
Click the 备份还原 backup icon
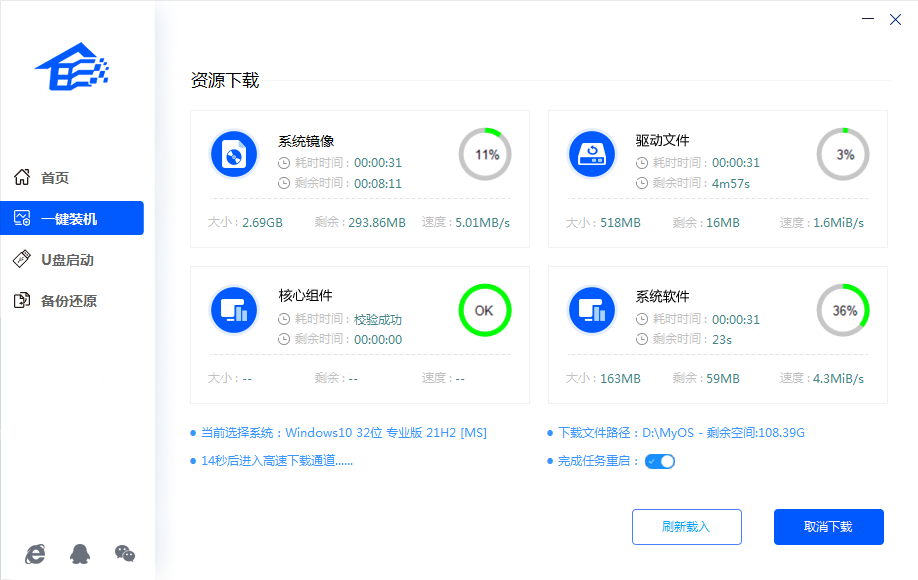pyautogui.click(x=22, y=300)
